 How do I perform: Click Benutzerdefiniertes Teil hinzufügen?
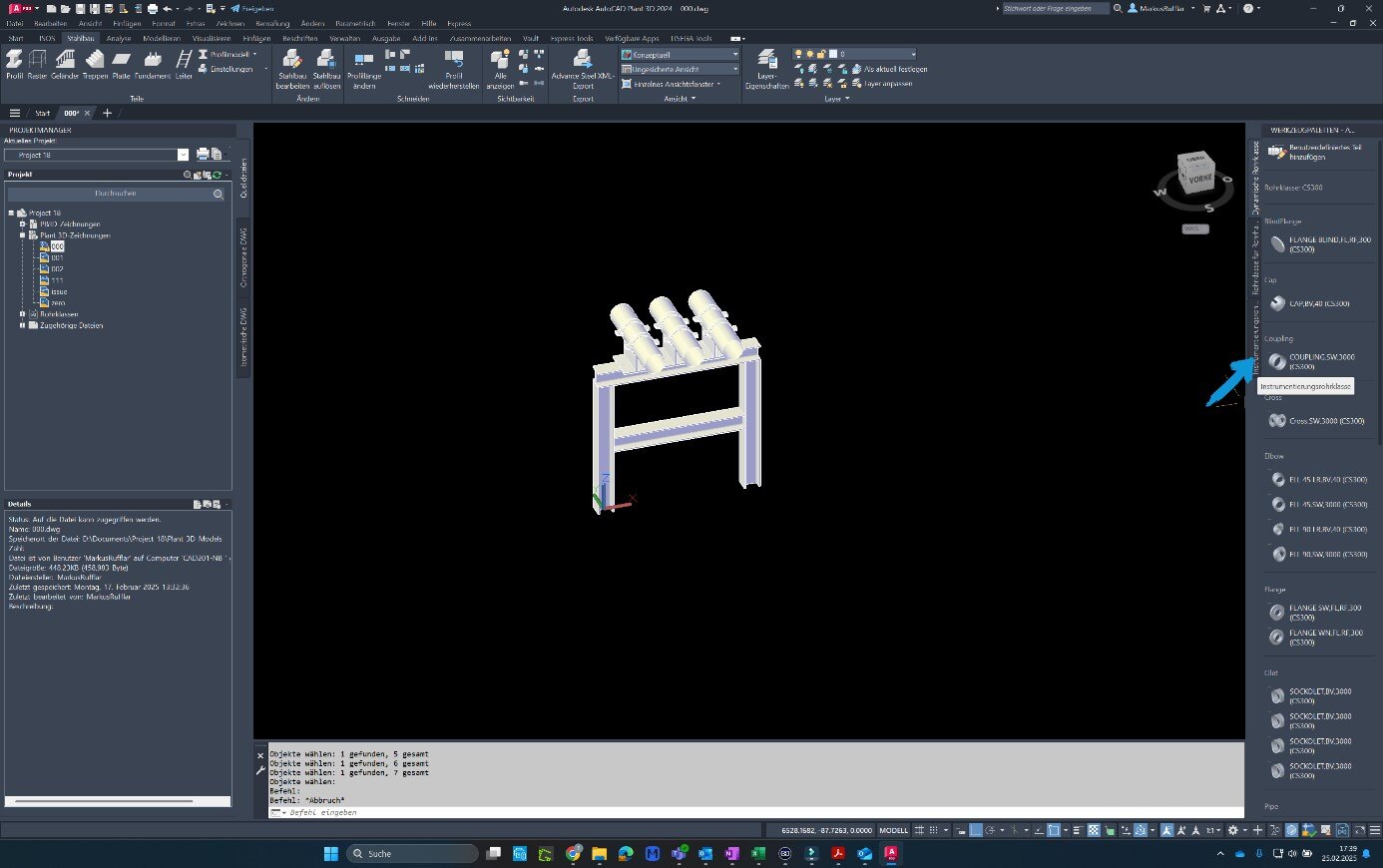pos(1315,152)
